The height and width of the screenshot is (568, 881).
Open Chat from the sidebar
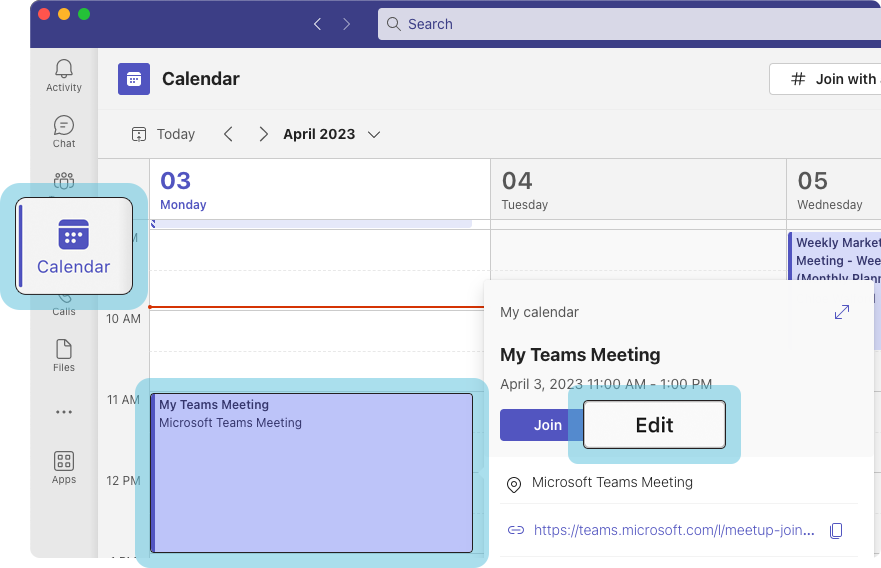click(x=63, y=131)
